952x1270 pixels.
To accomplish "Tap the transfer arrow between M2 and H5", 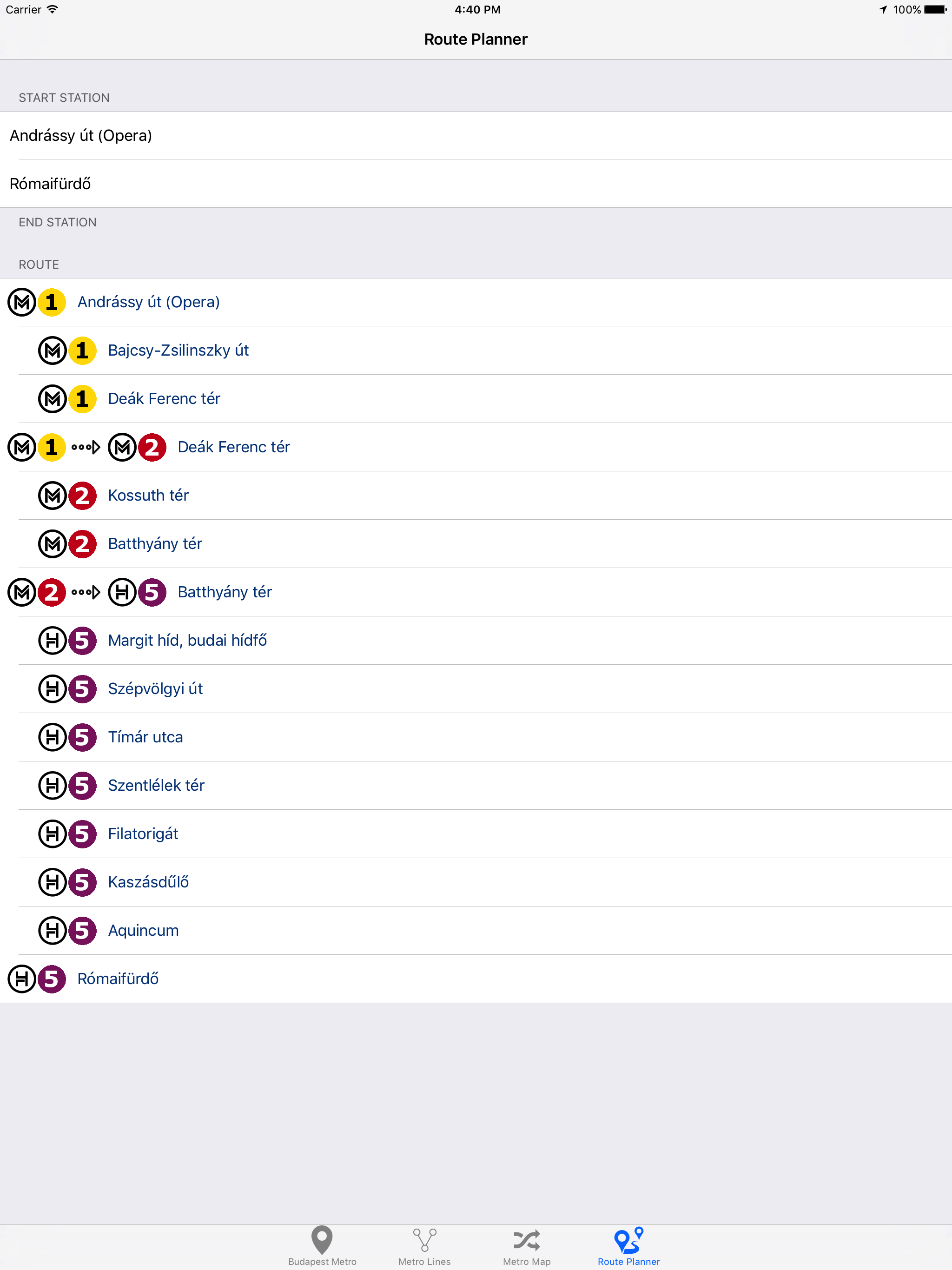I will point(85,592).
